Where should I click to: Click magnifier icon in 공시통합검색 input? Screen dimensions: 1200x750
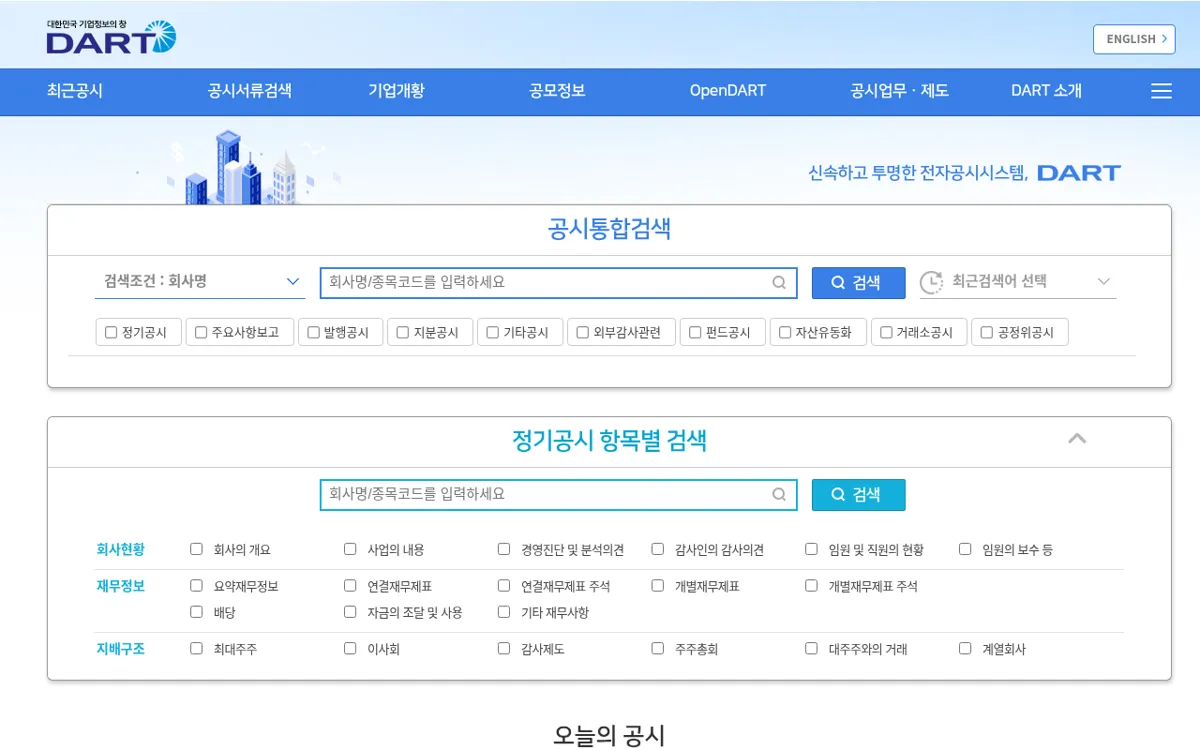click(779, 283)
